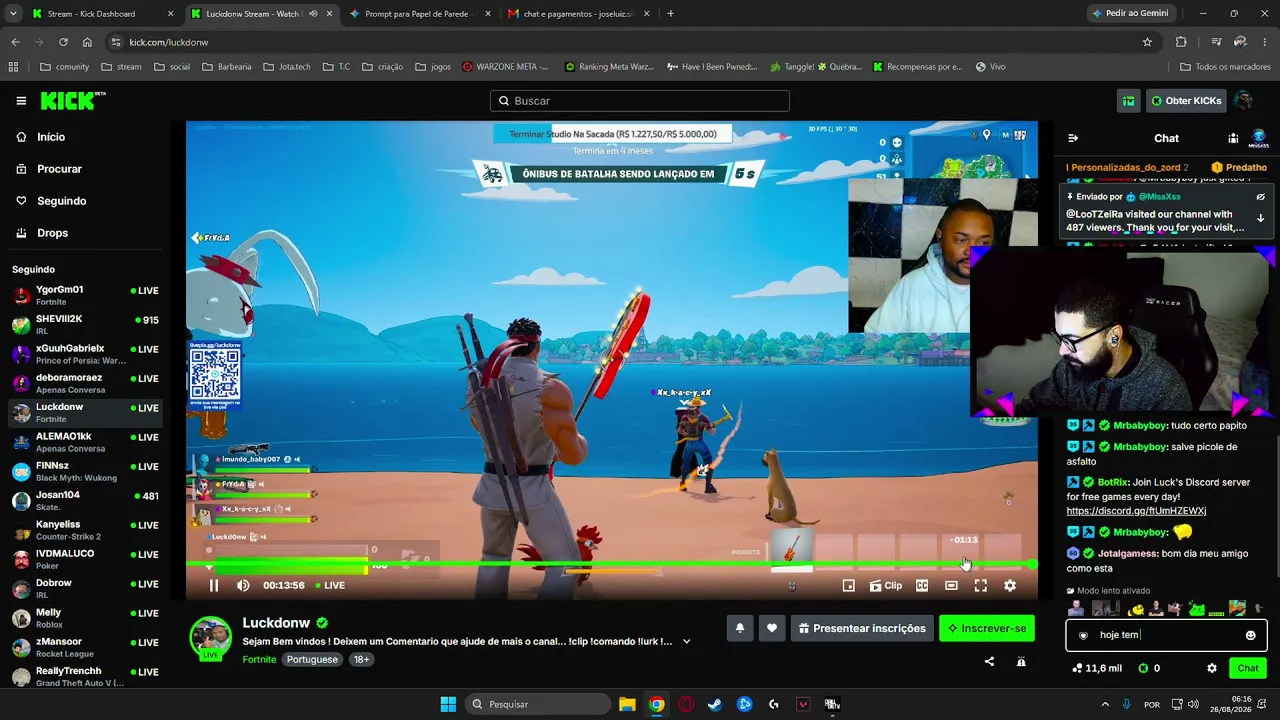Switch to Prompt para Papel de Parede tab

tap(419, 14)
